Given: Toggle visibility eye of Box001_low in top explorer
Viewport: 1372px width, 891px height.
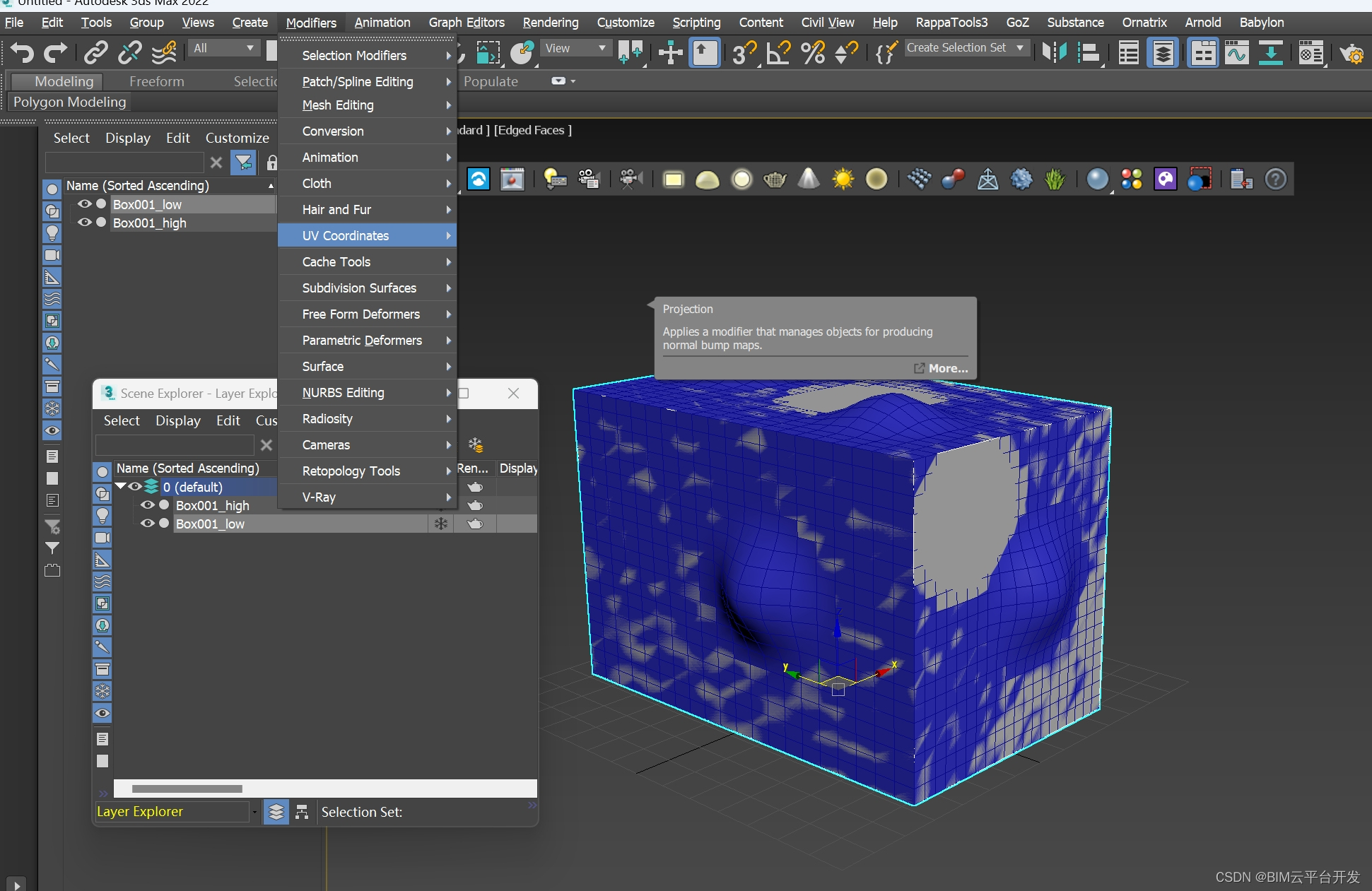Looking at the screenshot, I should 85,204.
